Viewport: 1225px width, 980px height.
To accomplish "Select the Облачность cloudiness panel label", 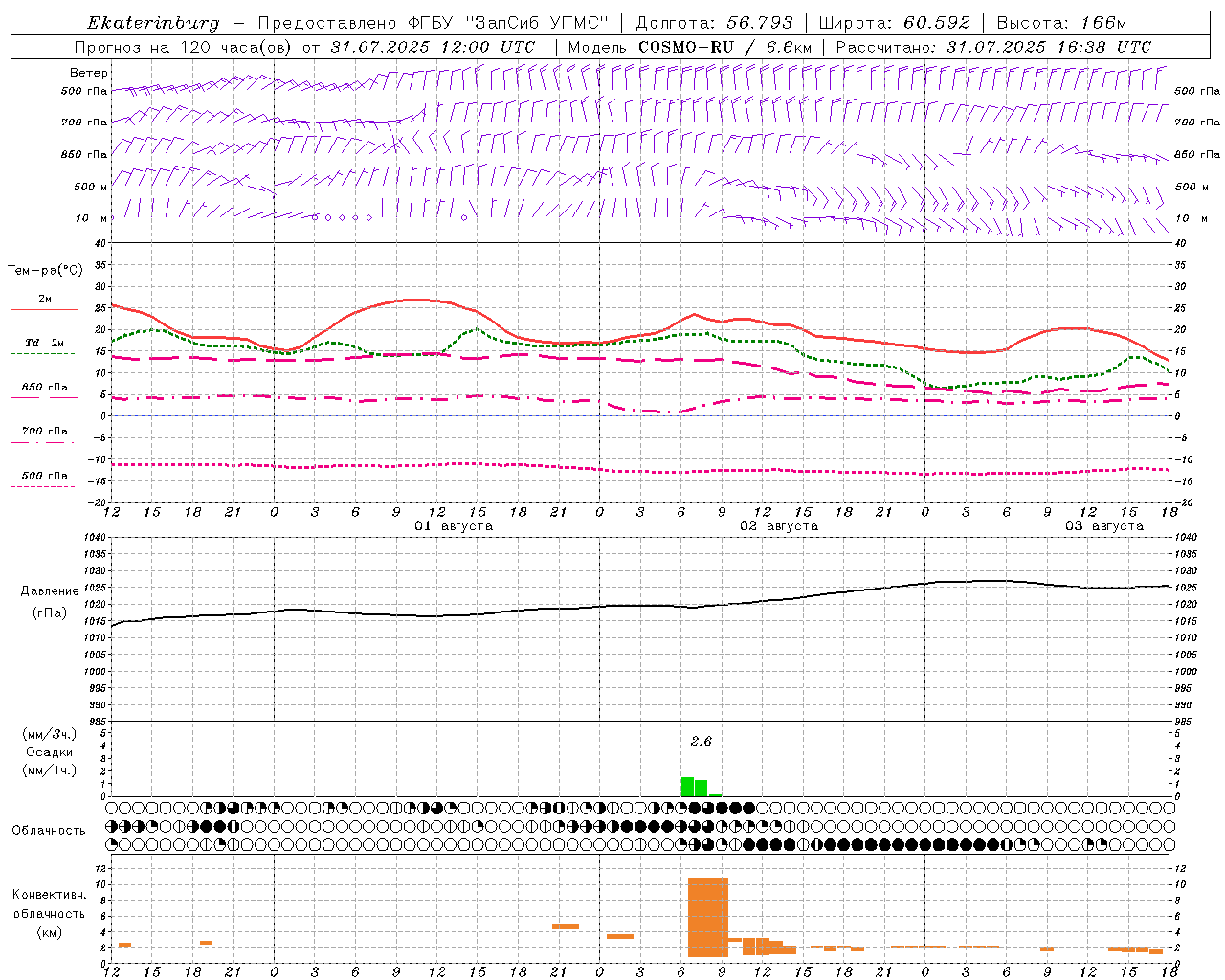I will point(49,830).
